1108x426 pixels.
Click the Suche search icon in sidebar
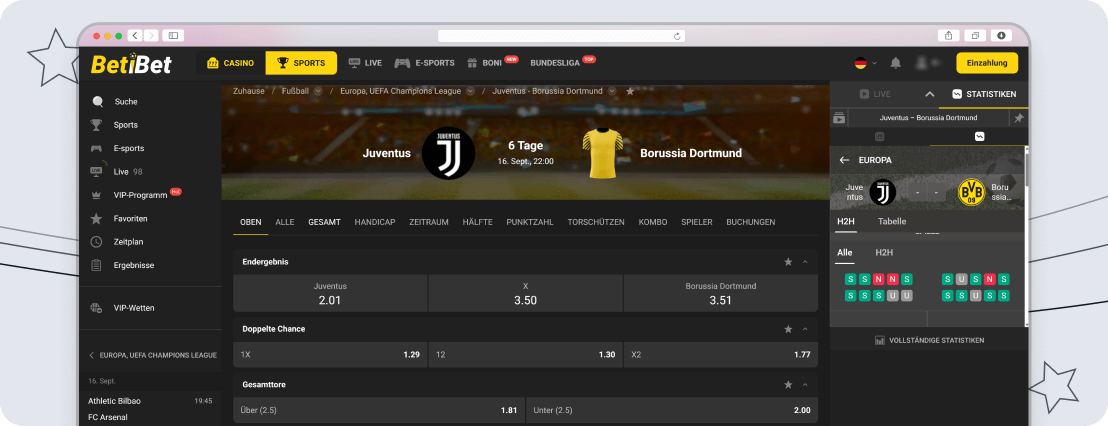(98, 102)
